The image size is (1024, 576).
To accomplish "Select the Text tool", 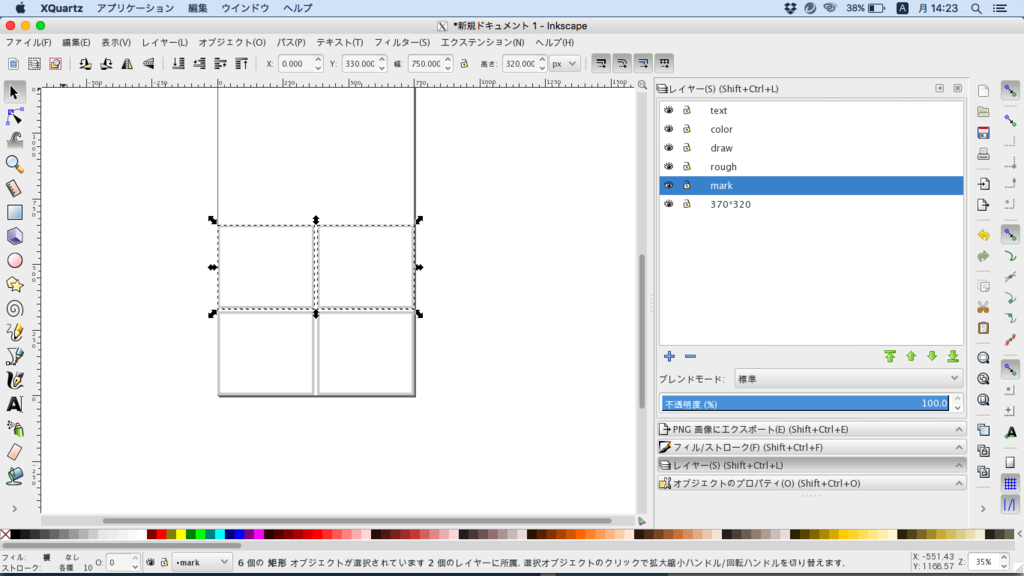I will 14,404.
